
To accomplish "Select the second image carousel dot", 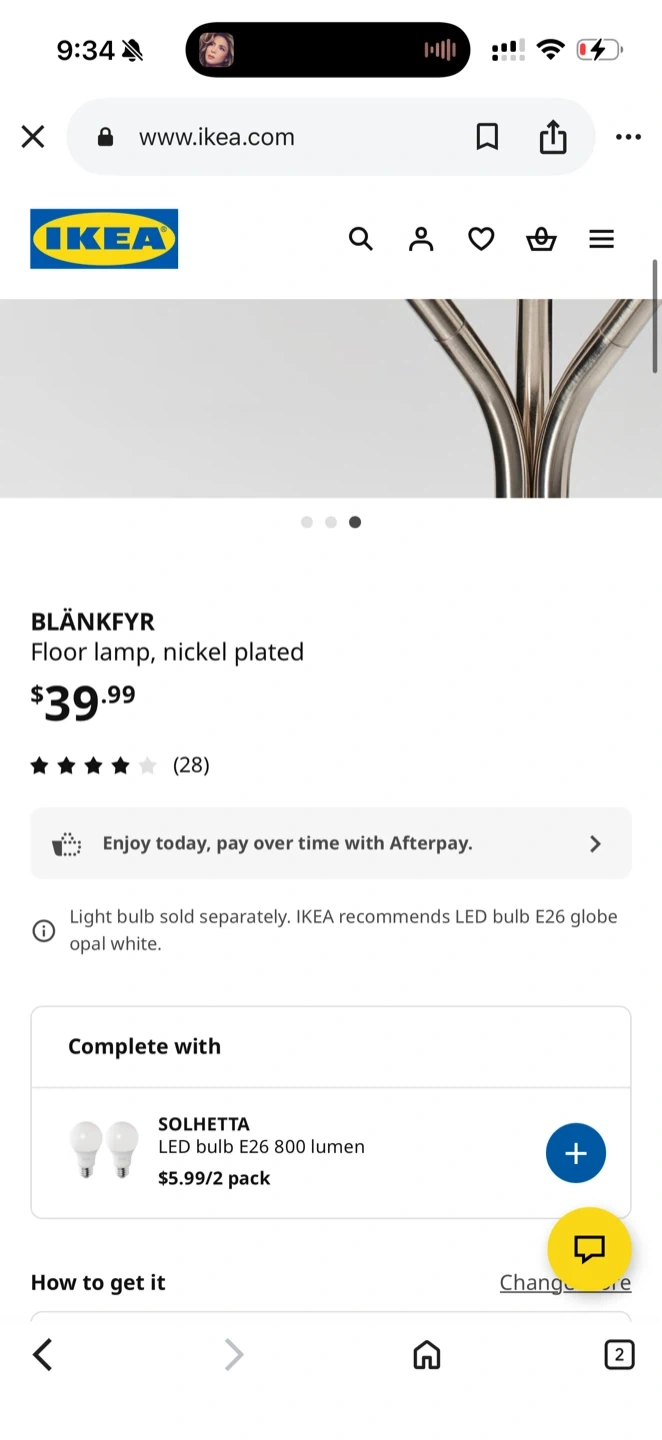I will (331, 522).
